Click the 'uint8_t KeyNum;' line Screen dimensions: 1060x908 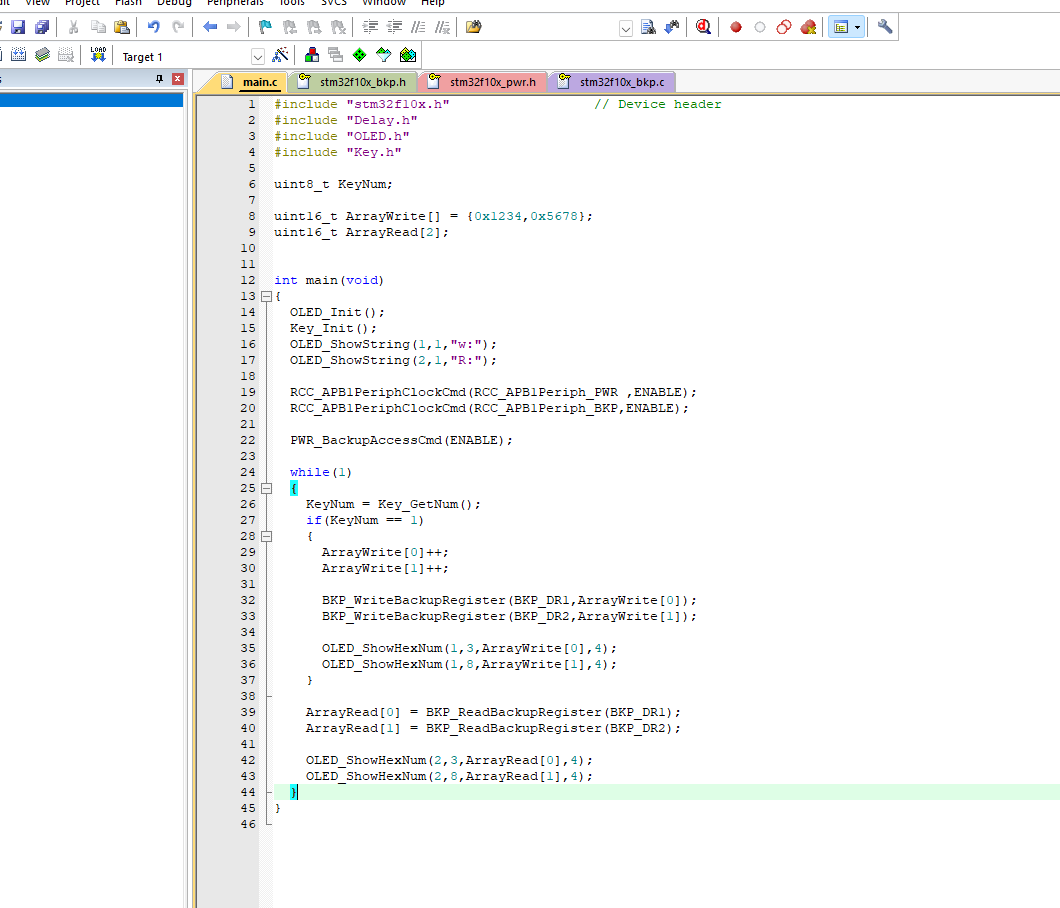333,185
